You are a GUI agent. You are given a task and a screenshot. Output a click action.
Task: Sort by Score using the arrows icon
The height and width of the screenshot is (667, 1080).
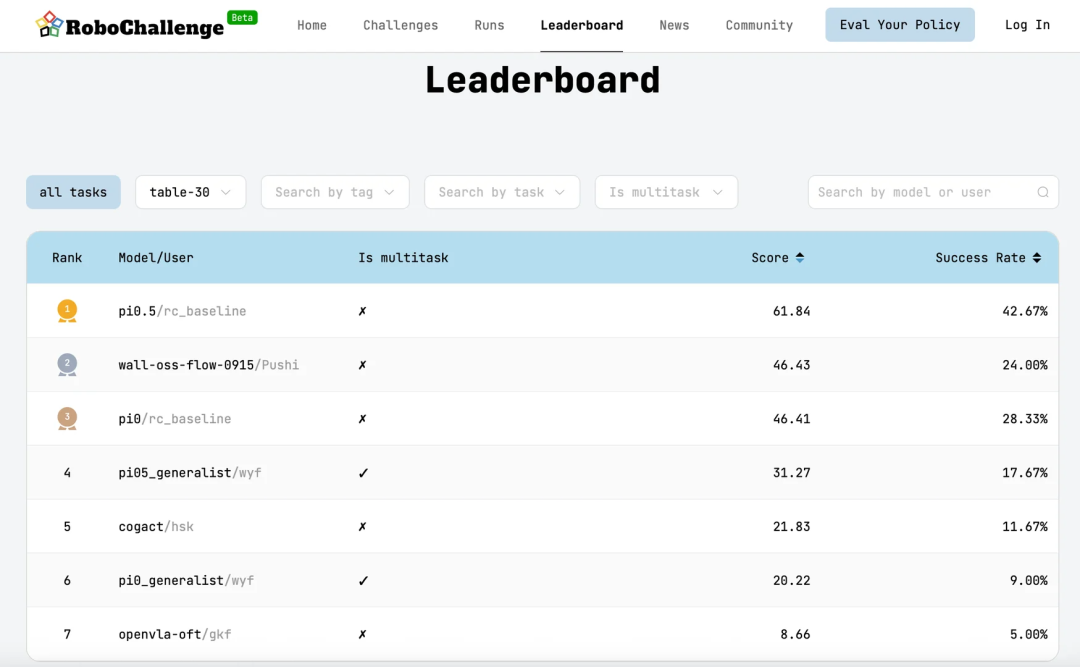pyautogui.click(x=799, y=258)
